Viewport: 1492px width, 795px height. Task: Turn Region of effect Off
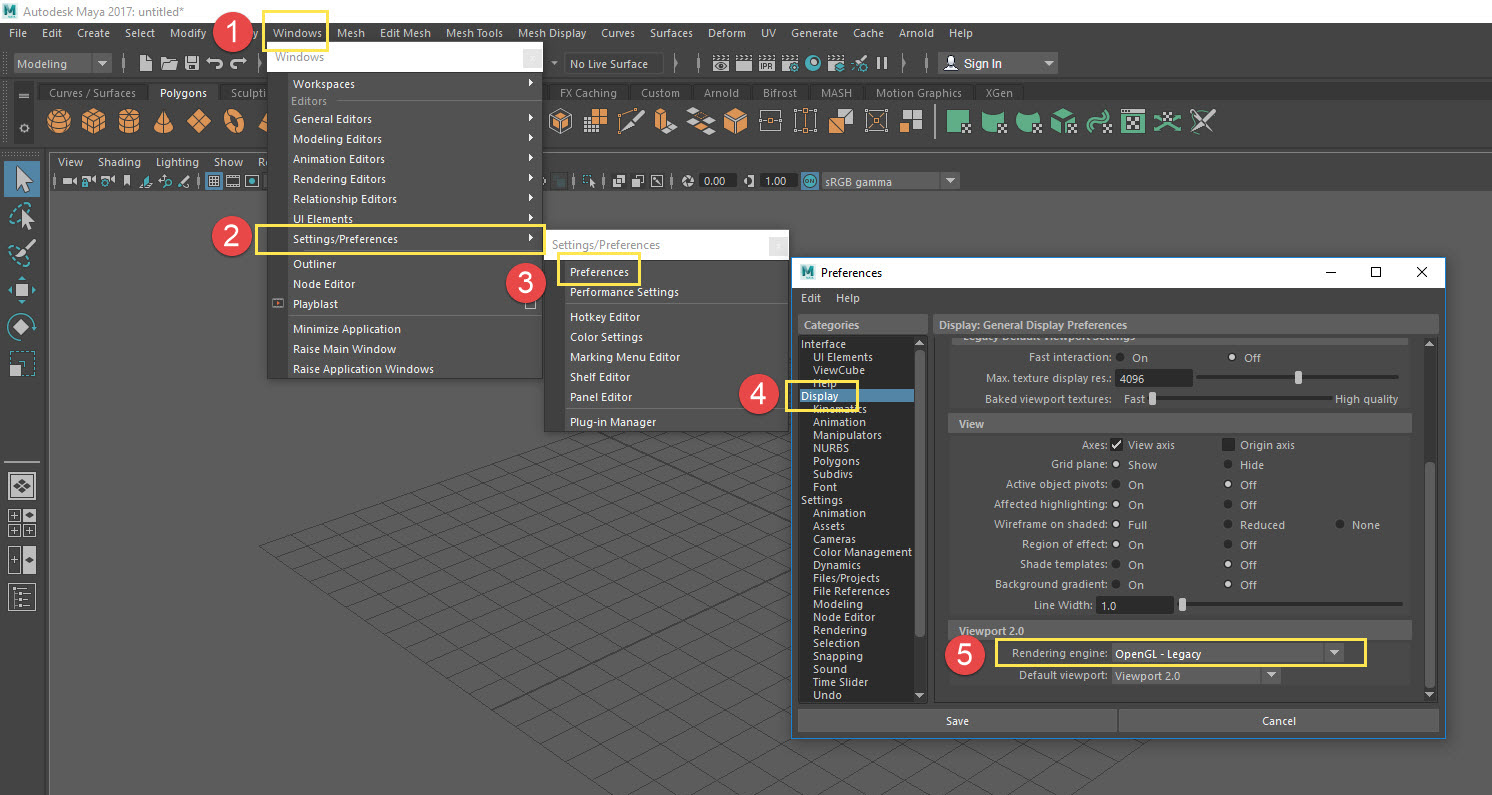tap(1229, 544)
